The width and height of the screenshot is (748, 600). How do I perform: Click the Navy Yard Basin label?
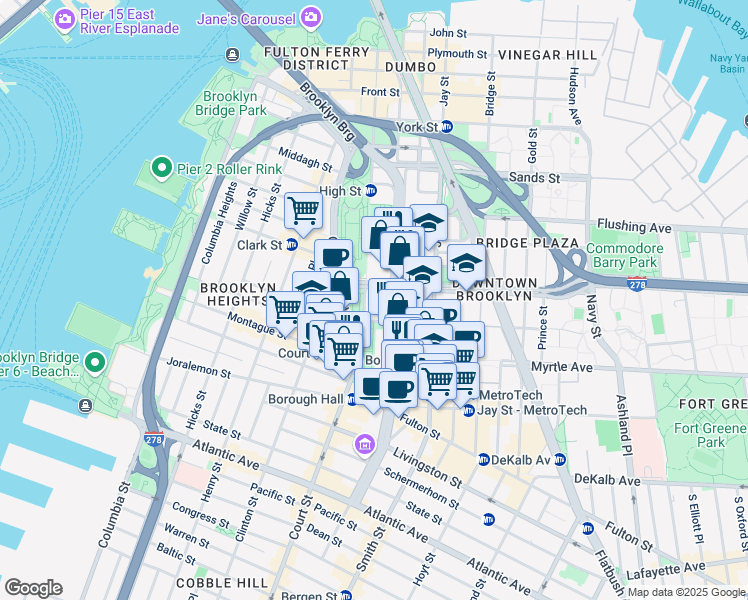728,63
